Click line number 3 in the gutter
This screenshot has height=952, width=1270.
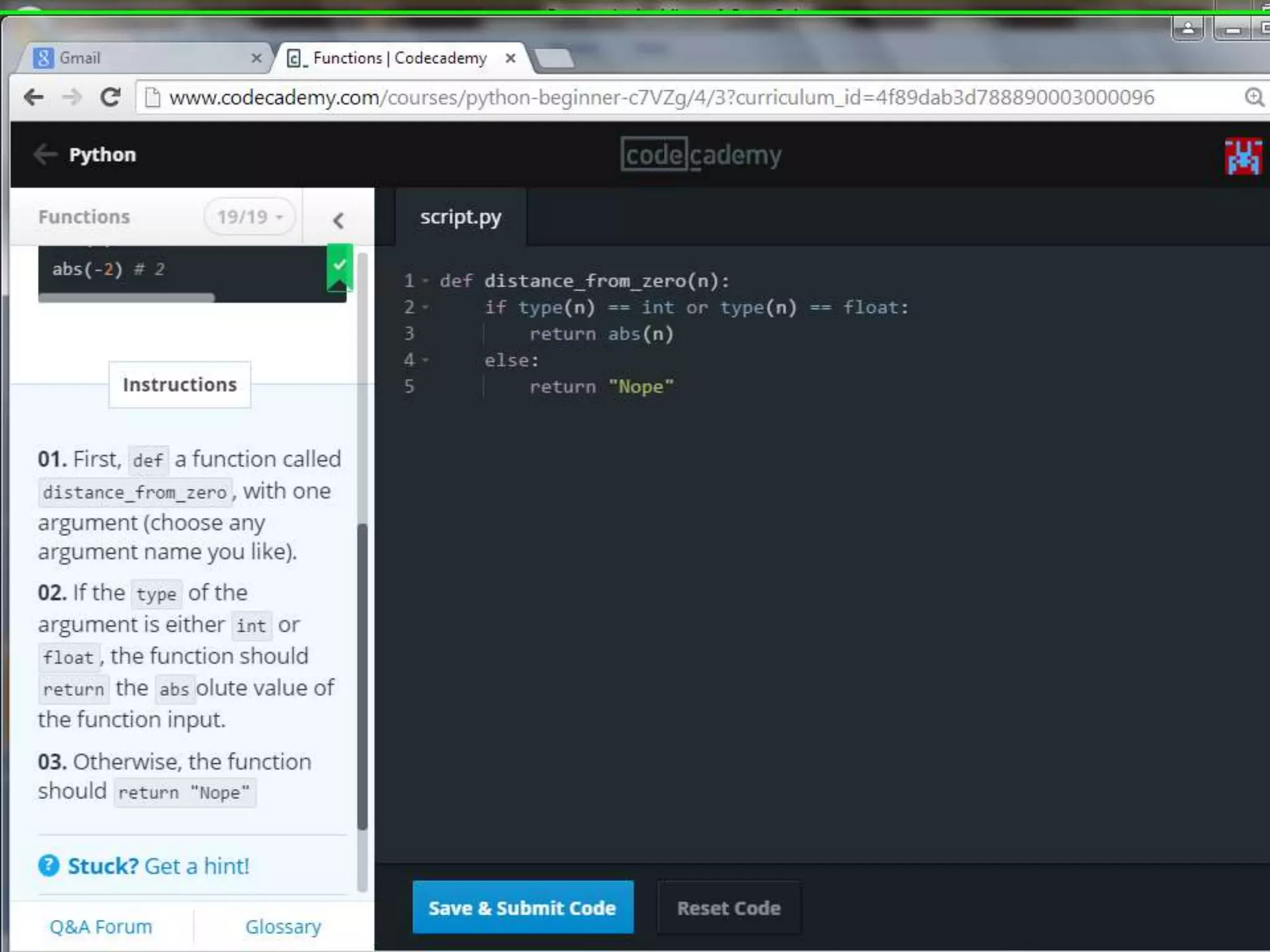(x=409, y=333)
